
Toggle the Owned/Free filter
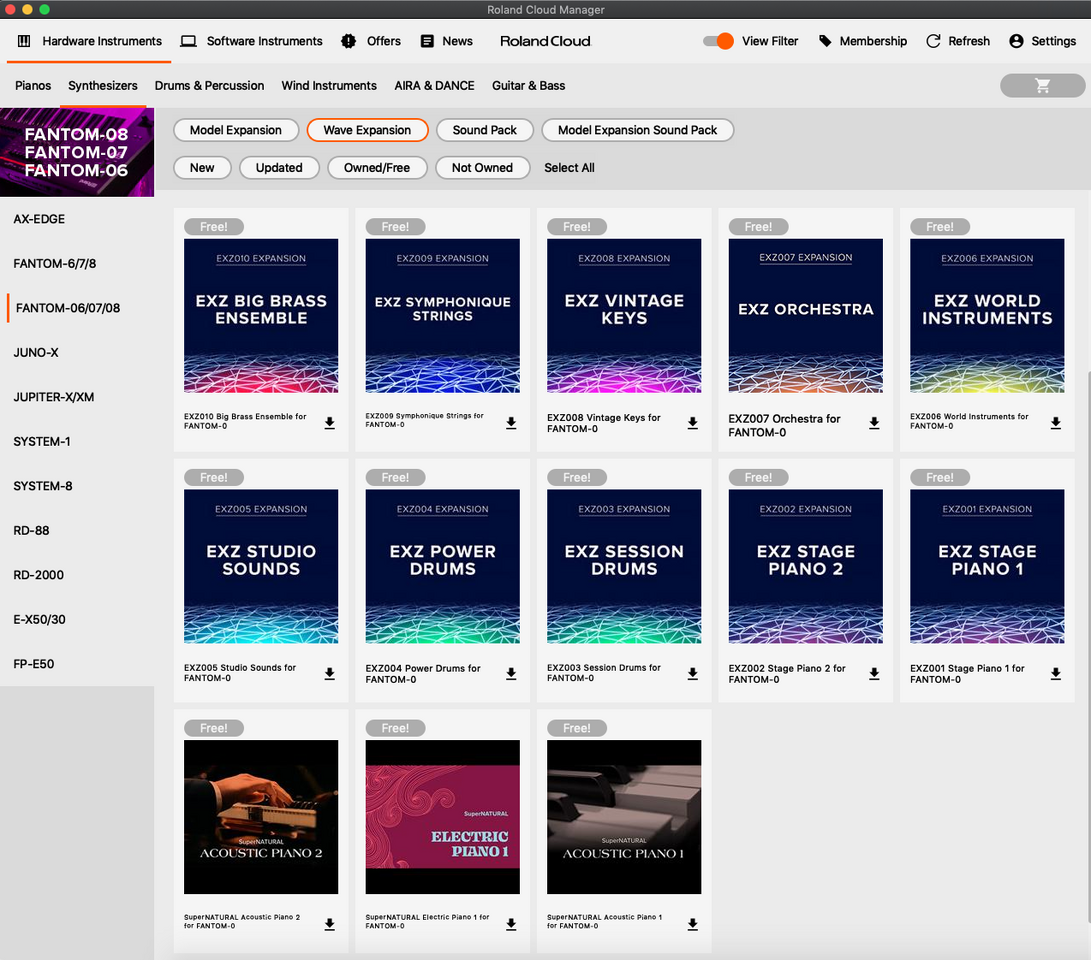377,168
